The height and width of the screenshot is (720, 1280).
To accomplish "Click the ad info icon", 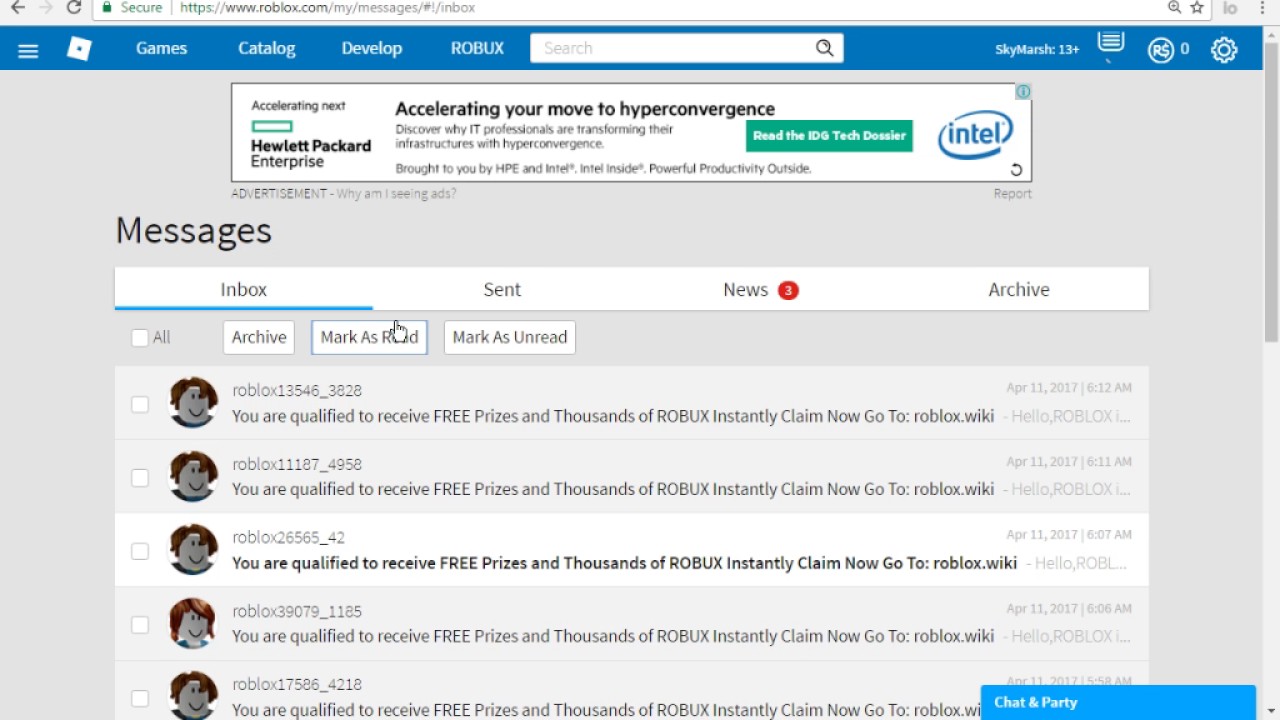I will [x=1023, y=92].
